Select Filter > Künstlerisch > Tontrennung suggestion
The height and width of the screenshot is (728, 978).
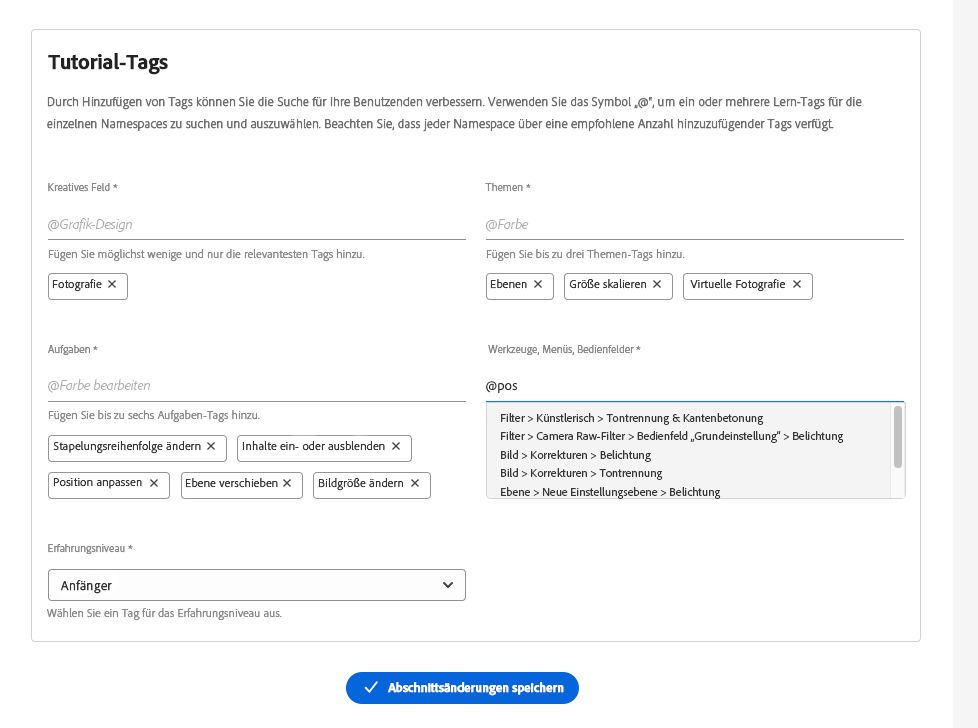pos(631,418)
